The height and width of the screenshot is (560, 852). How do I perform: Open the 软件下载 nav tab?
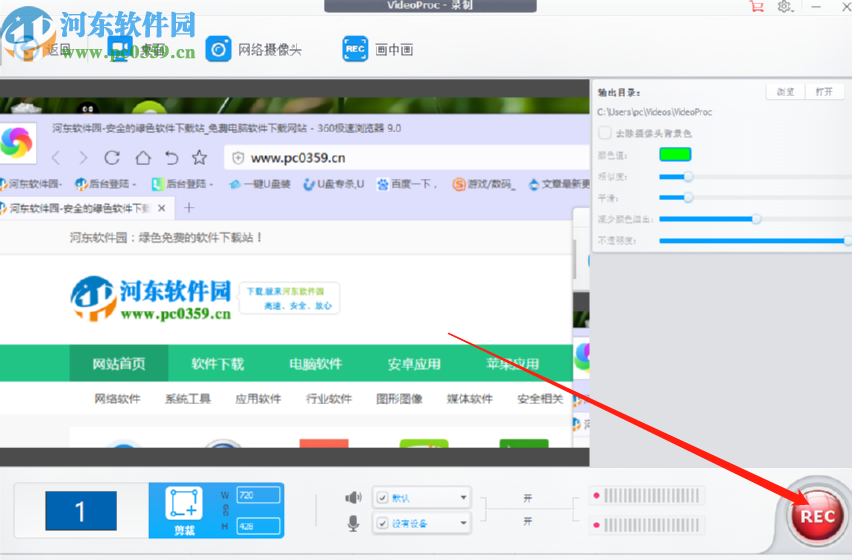(x=217, y=363)
